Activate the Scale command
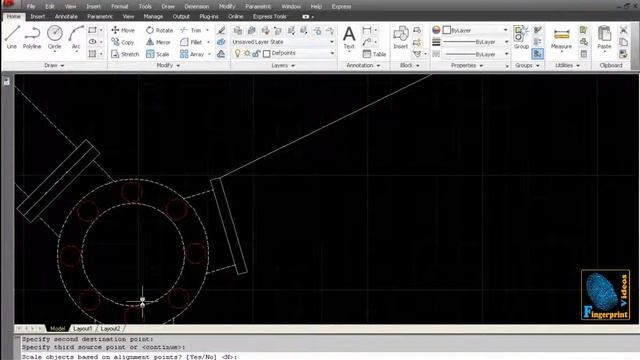 coord(158,54)
